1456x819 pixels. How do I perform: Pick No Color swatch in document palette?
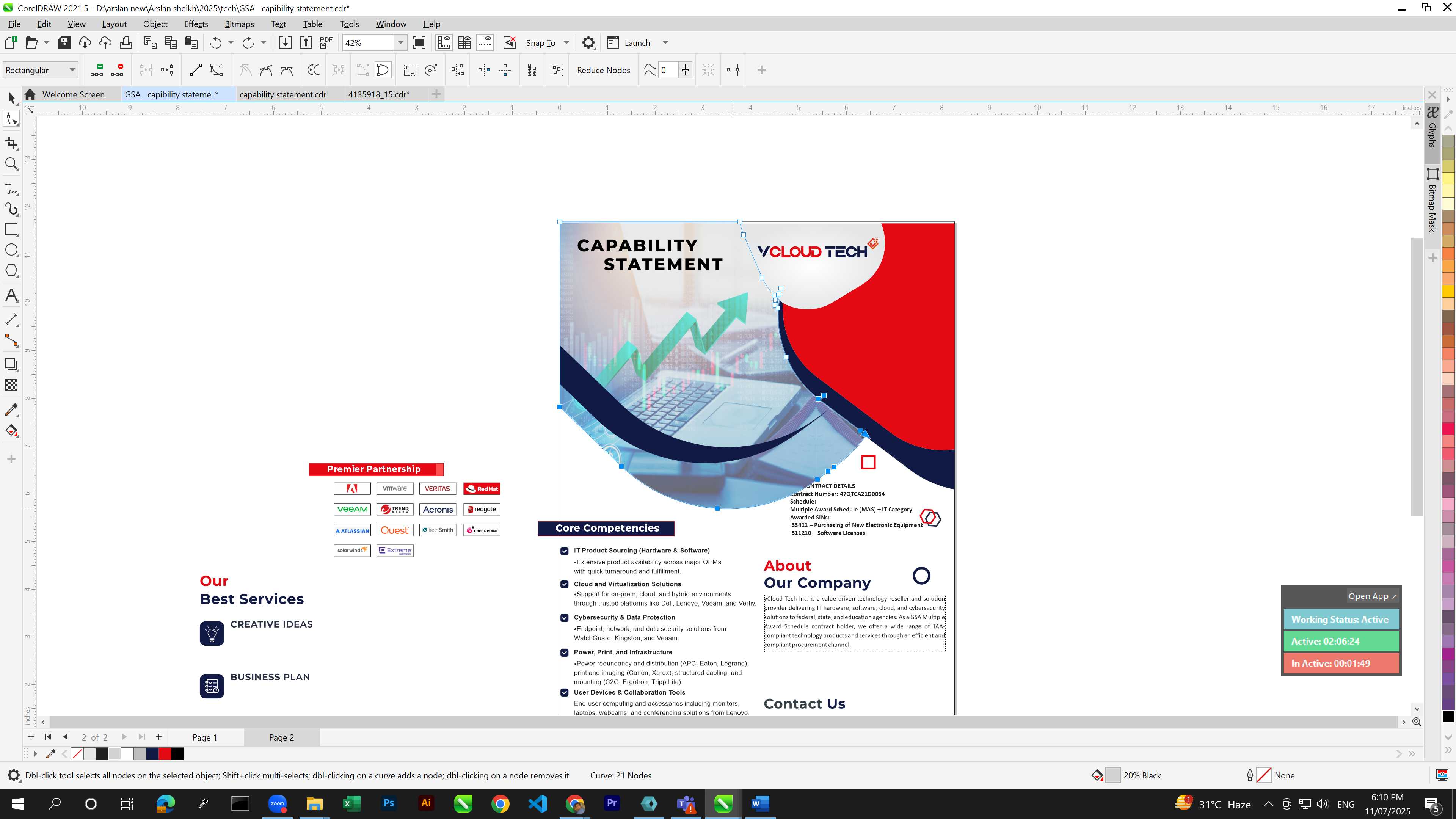pos(77,754)
